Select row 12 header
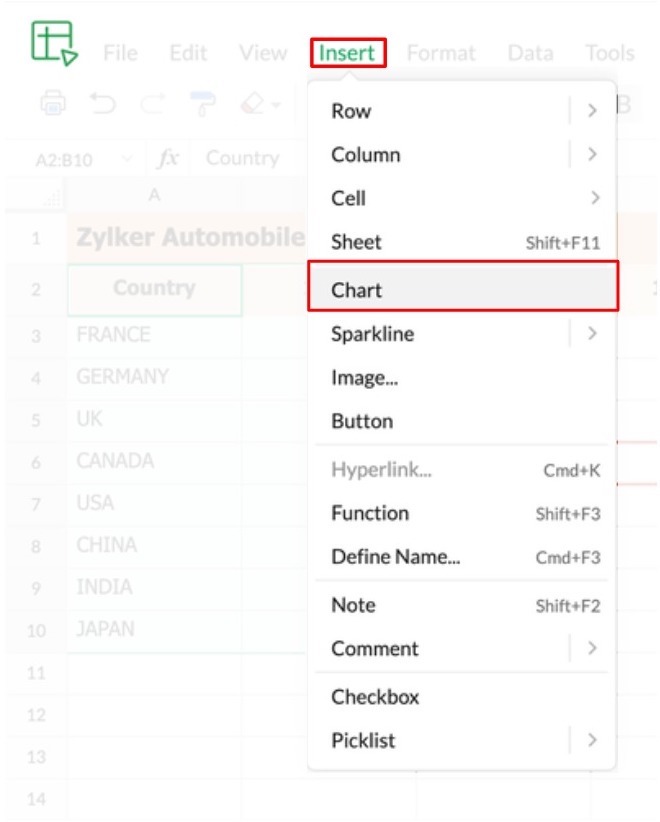This screenshot has height=822, width=660. point(36,715)
